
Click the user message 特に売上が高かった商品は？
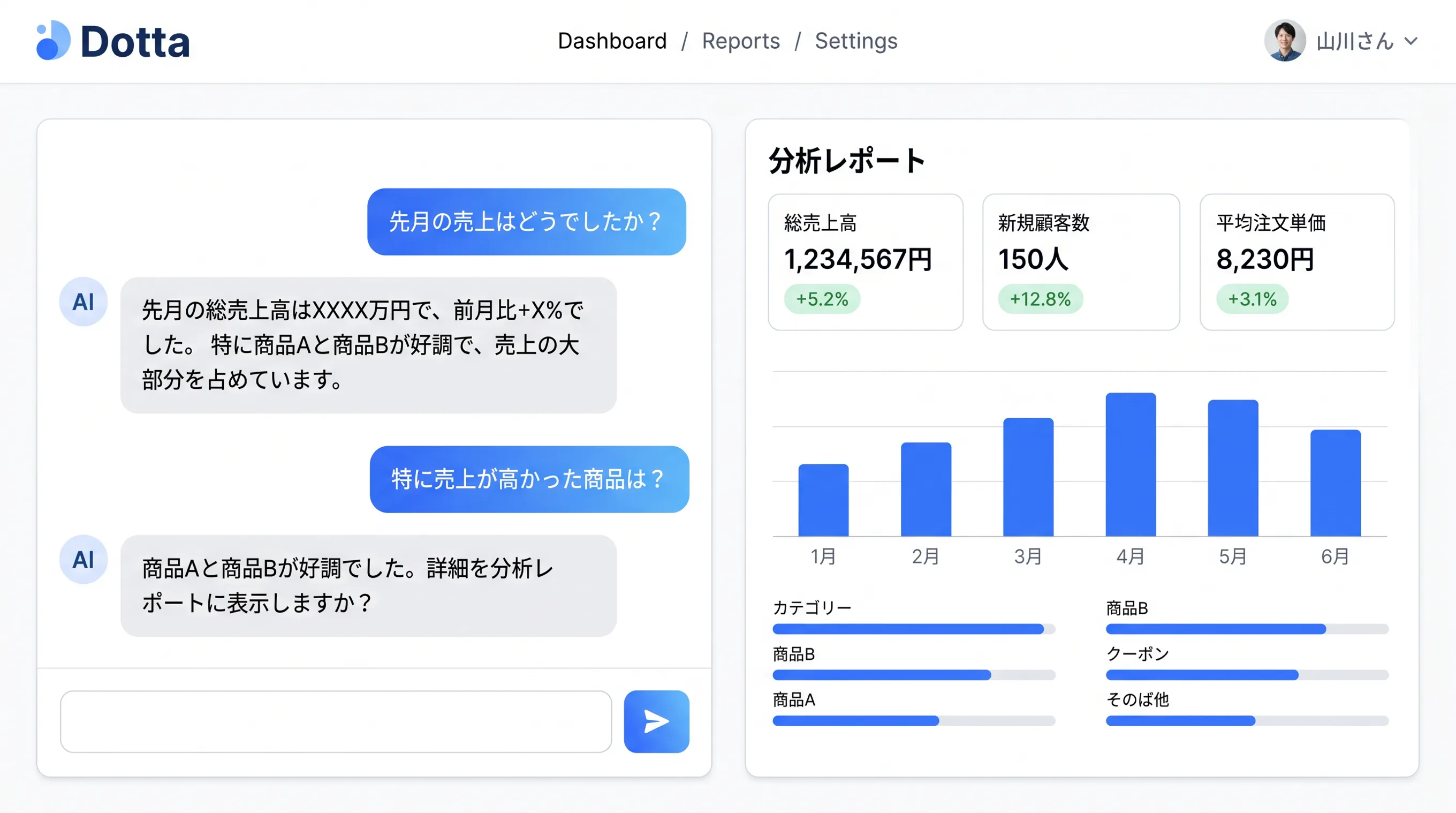529,479
